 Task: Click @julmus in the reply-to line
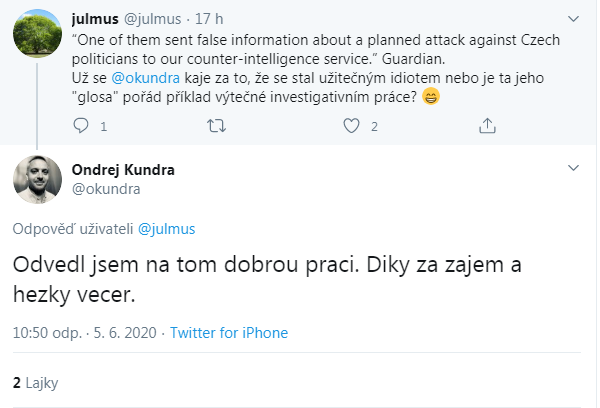(169, 230)
